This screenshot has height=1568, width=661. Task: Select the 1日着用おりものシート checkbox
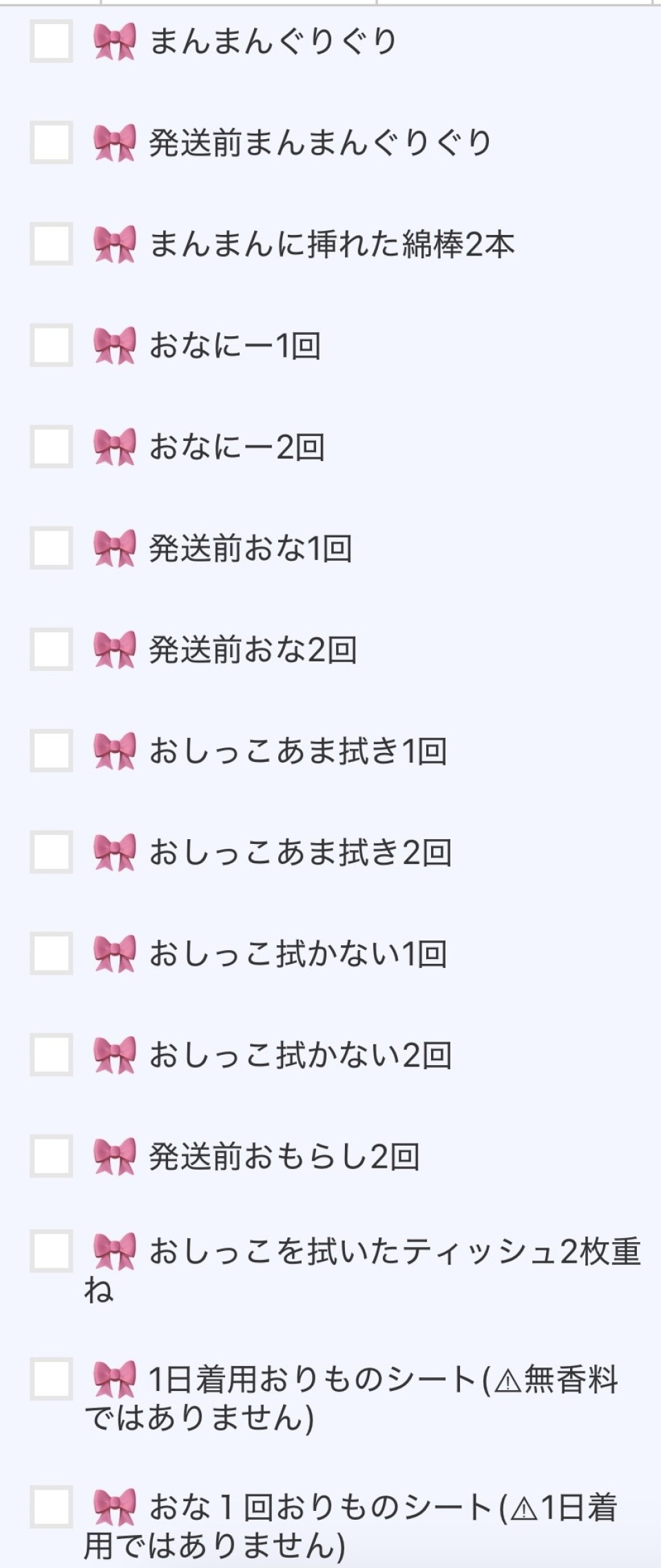[52, 1380]
